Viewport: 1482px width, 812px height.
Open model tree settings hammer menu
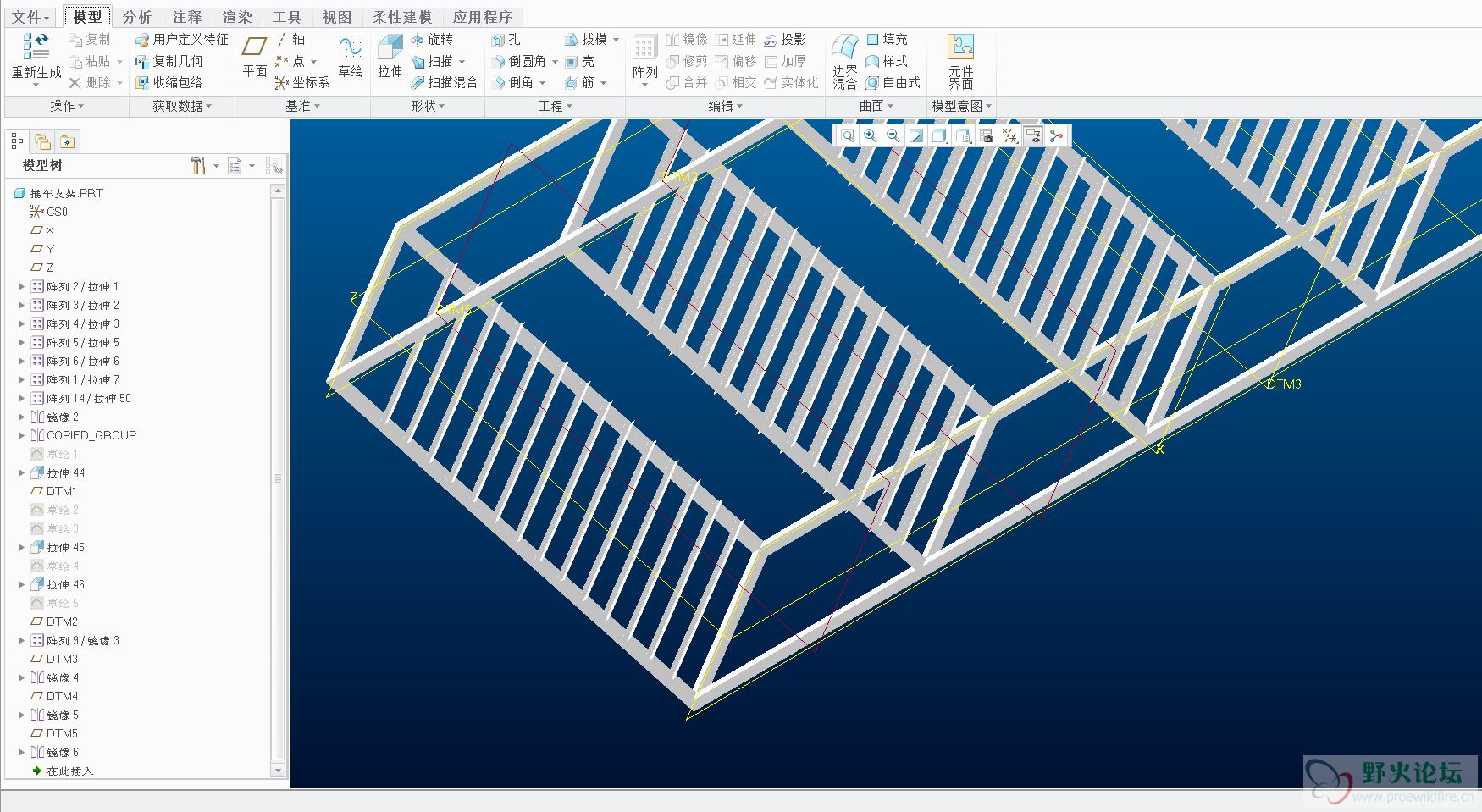[198, 166]
